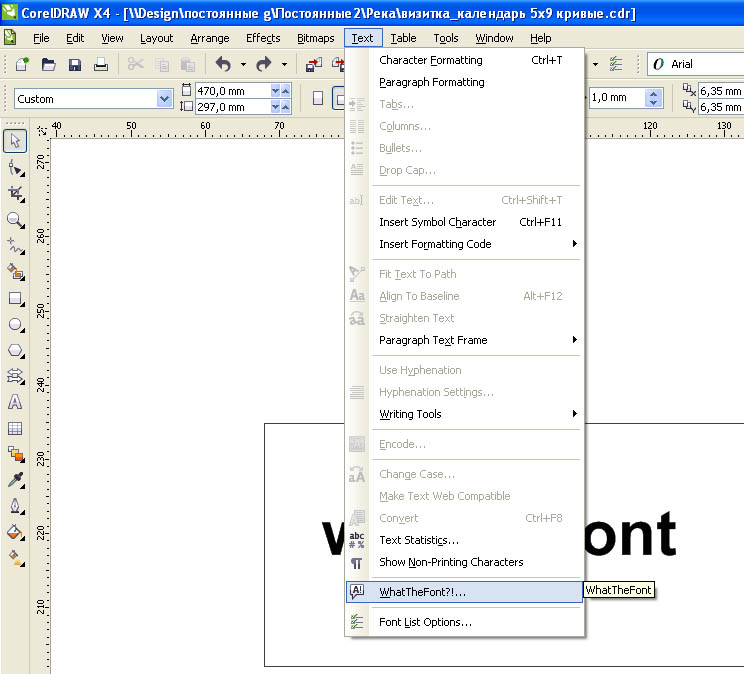Open the Window menu
744x674 pixels.
point(494,38)
